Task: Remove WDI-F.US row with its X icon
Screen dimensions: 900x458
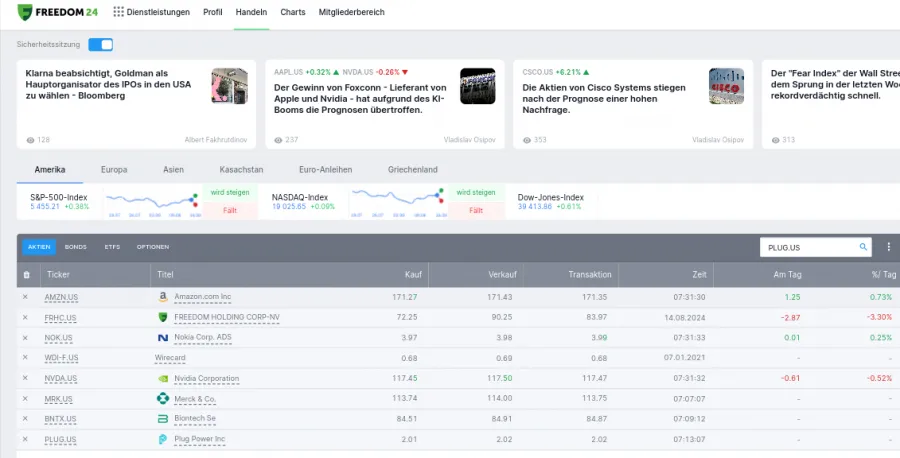Action: click(x=25, y=358)
